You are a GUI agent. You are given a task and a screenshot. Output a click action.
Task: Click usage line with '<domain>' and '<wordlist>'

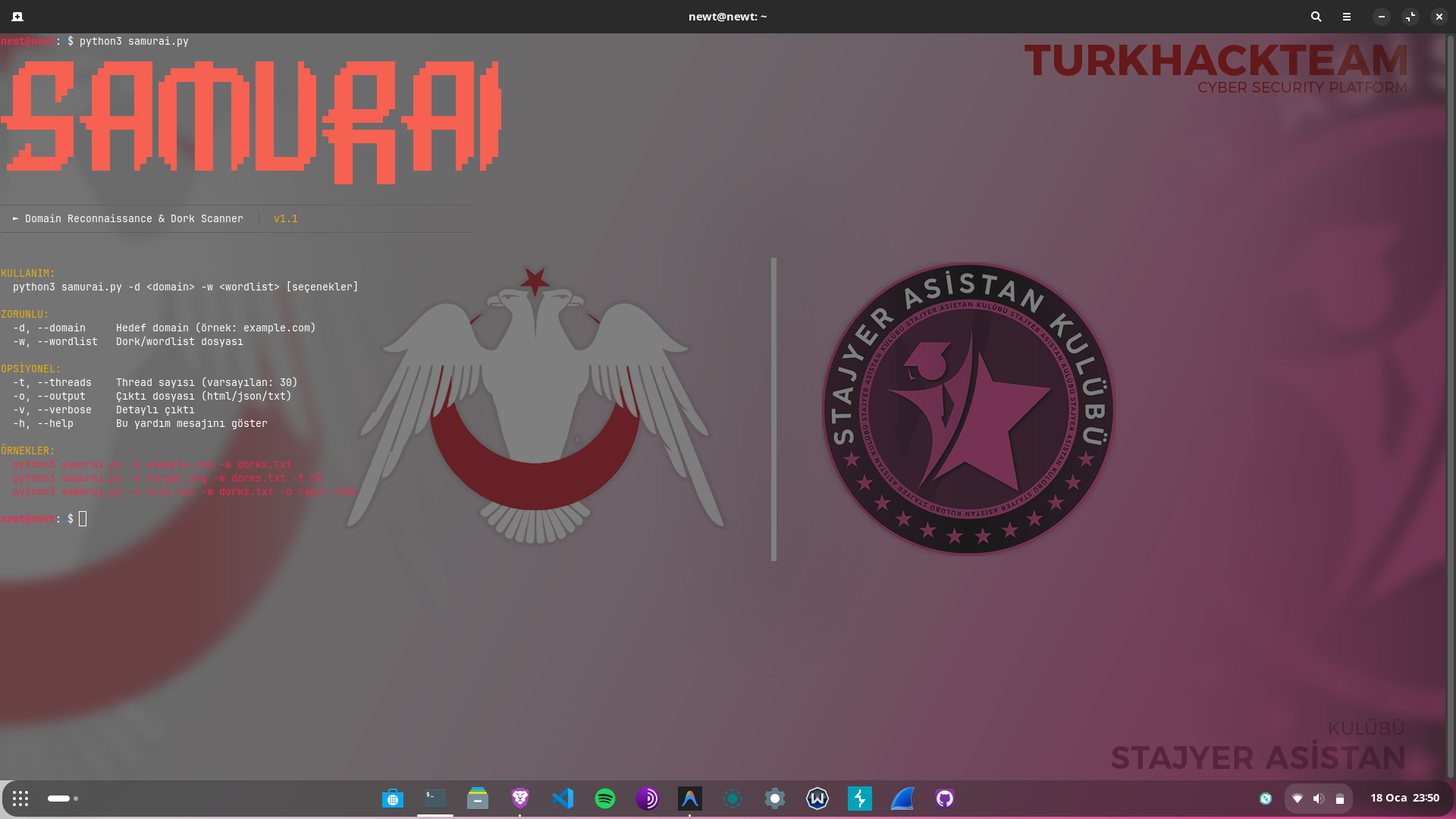[186, 287]
